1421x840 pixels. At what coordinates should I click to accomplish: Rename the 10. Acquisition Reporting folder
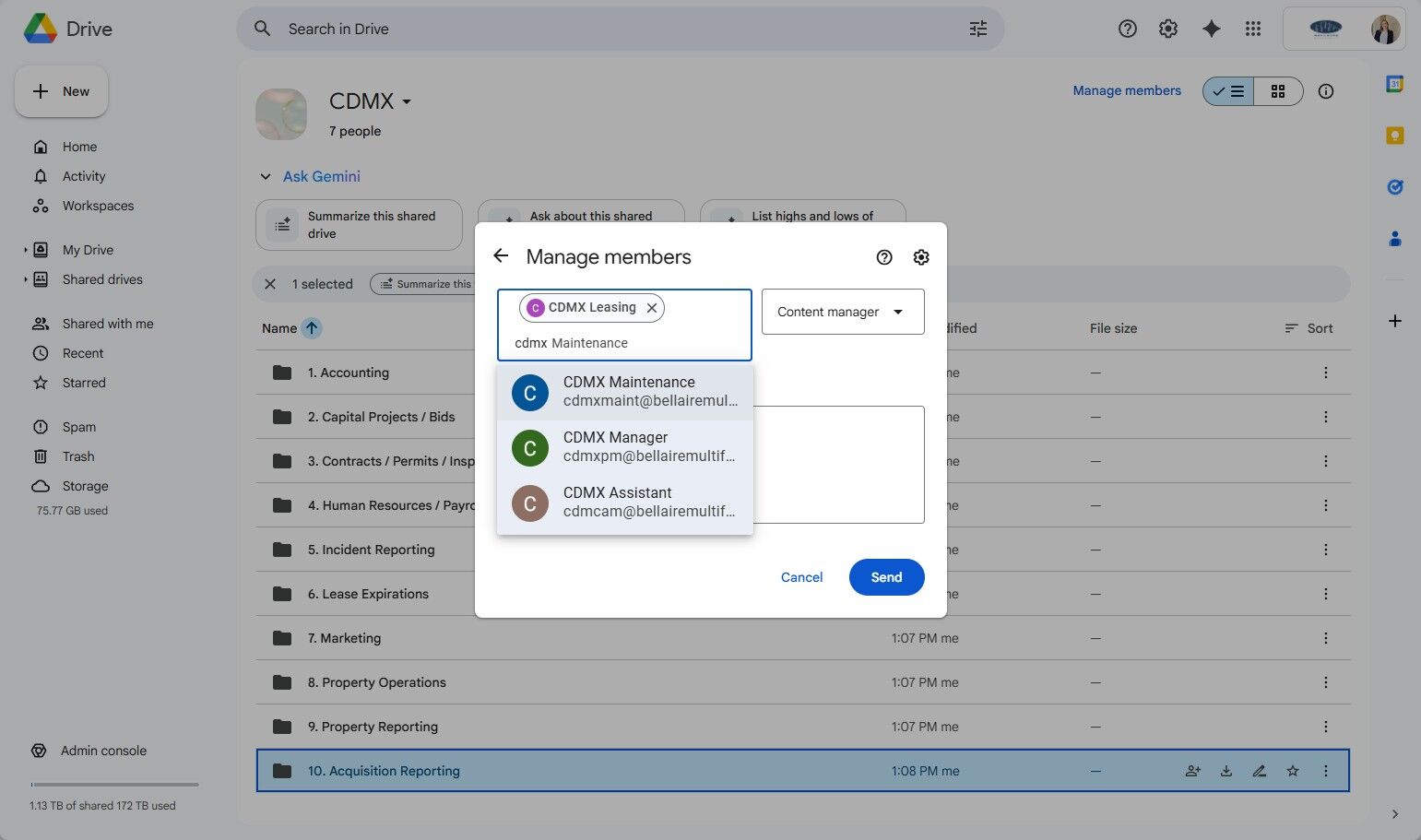coord(1260,771)
